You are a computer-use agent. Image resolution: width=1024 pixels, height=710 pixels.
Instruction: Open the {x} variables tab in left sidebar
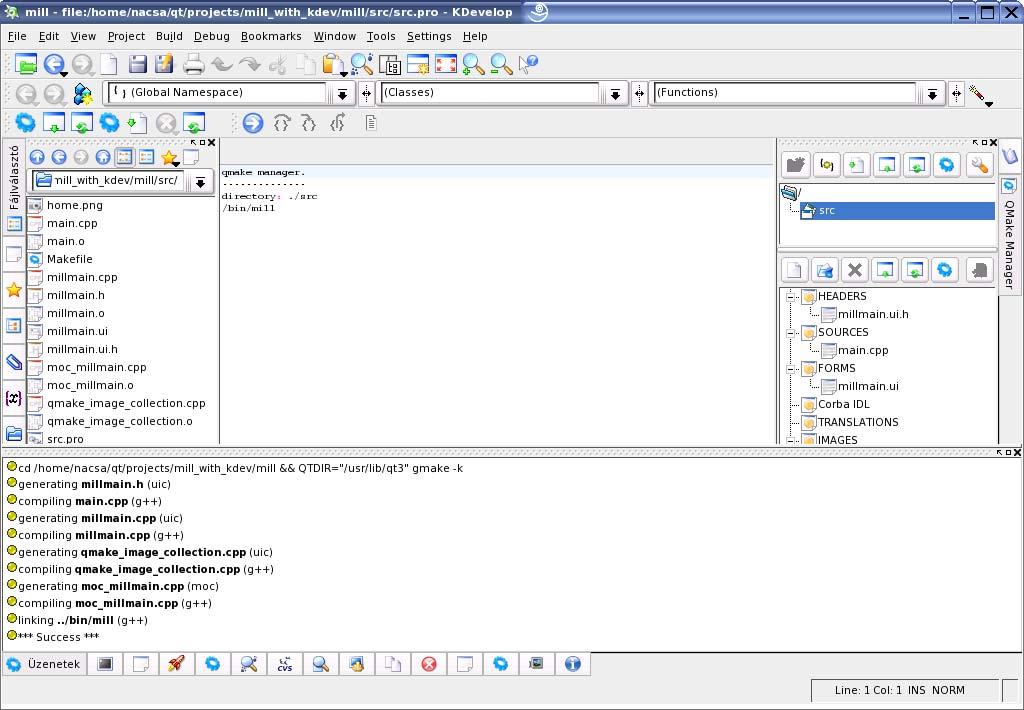coord(14,398)
